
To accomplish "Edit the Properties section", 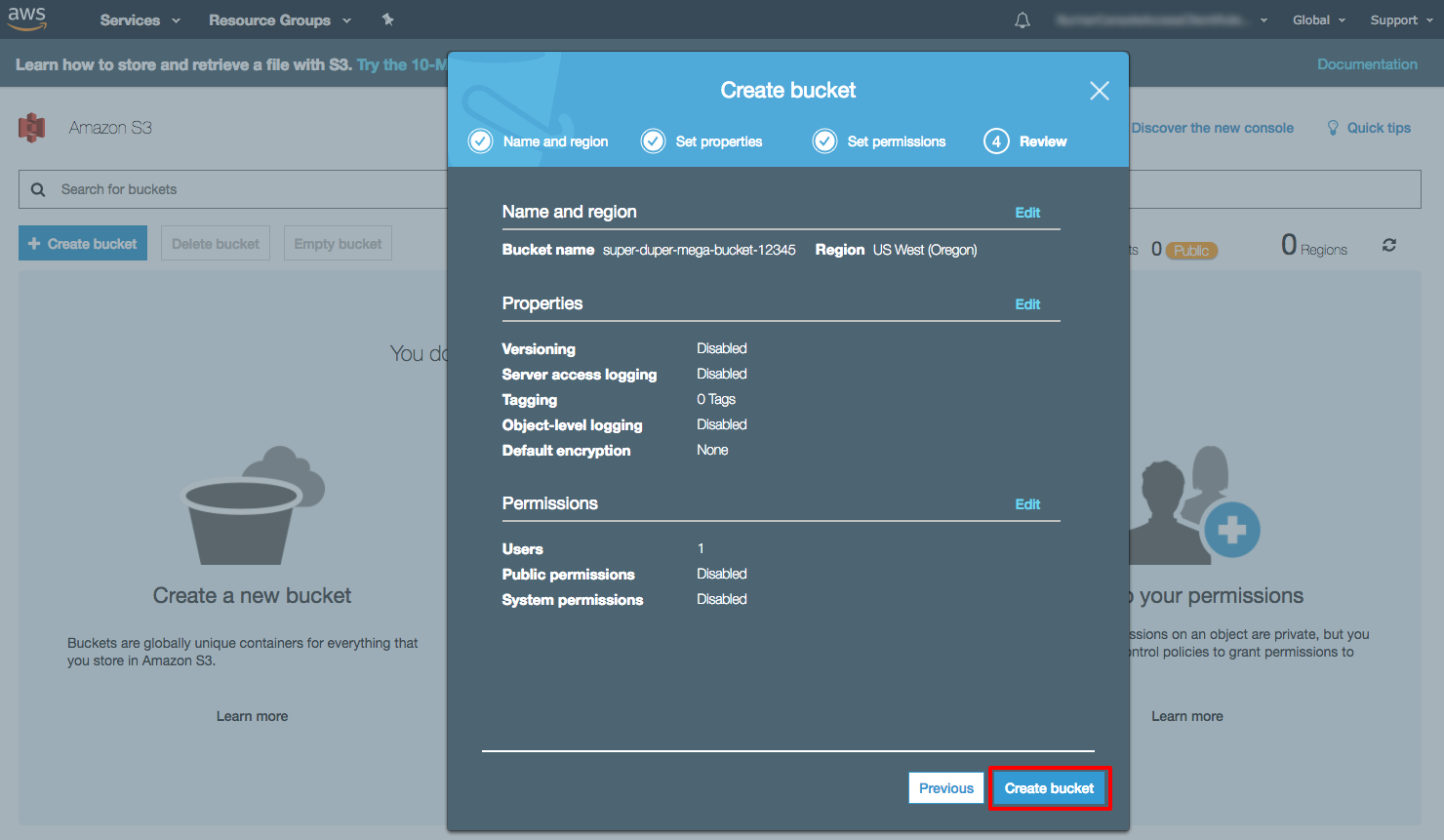I will (1027, 304).
